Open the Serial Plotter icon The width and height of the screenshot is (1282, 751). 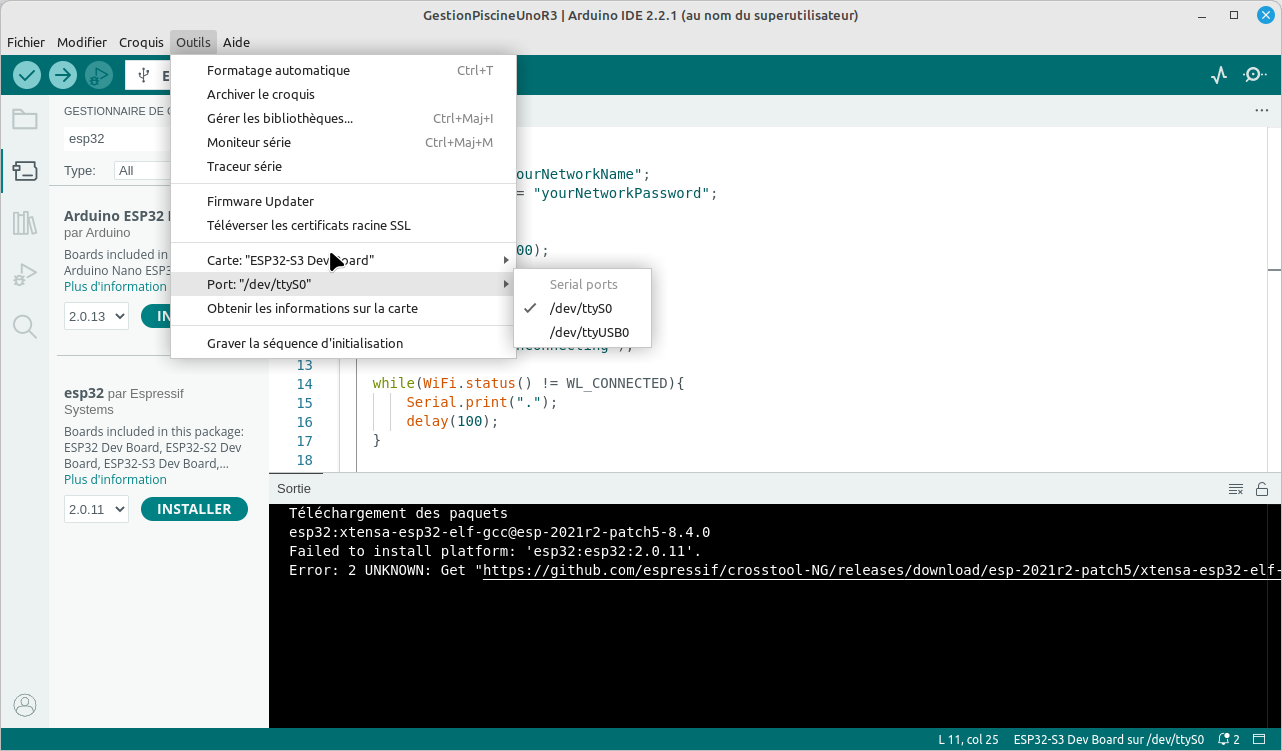coord(1218,75)
